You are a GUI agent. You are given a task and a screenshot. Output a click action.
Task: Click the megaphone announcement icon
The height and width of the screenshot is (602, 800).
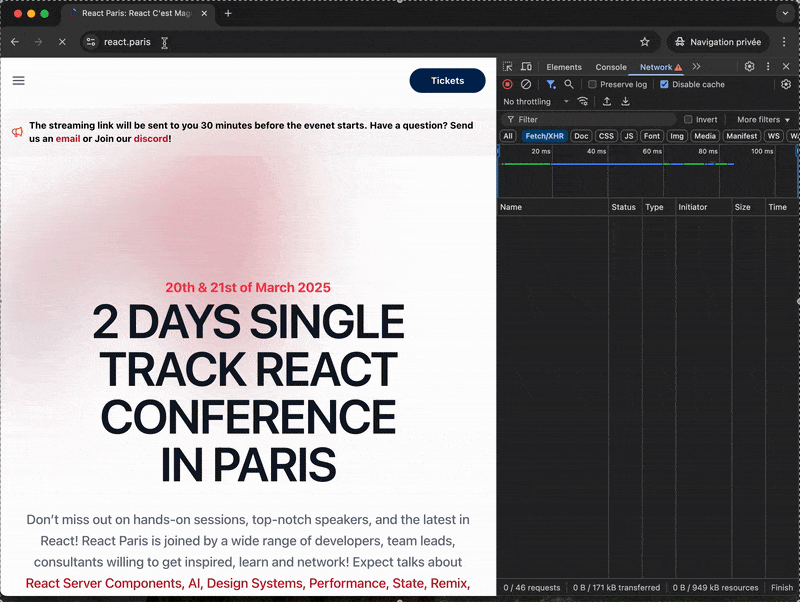pyautogui.click(x=17, y=132)
